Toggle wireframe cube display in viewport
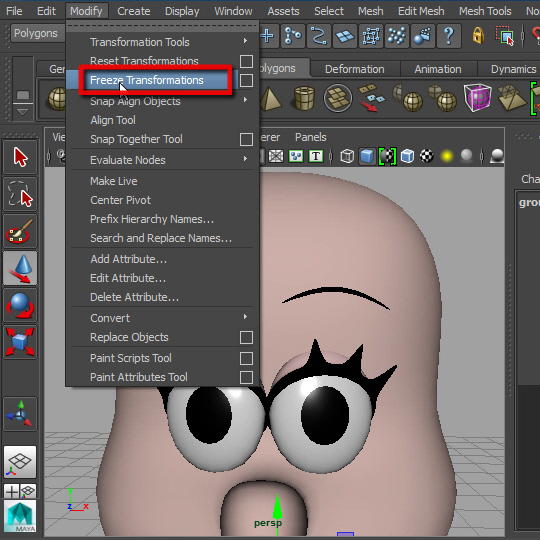Screen dimensions: 540x540 click(x=347, y=156)
